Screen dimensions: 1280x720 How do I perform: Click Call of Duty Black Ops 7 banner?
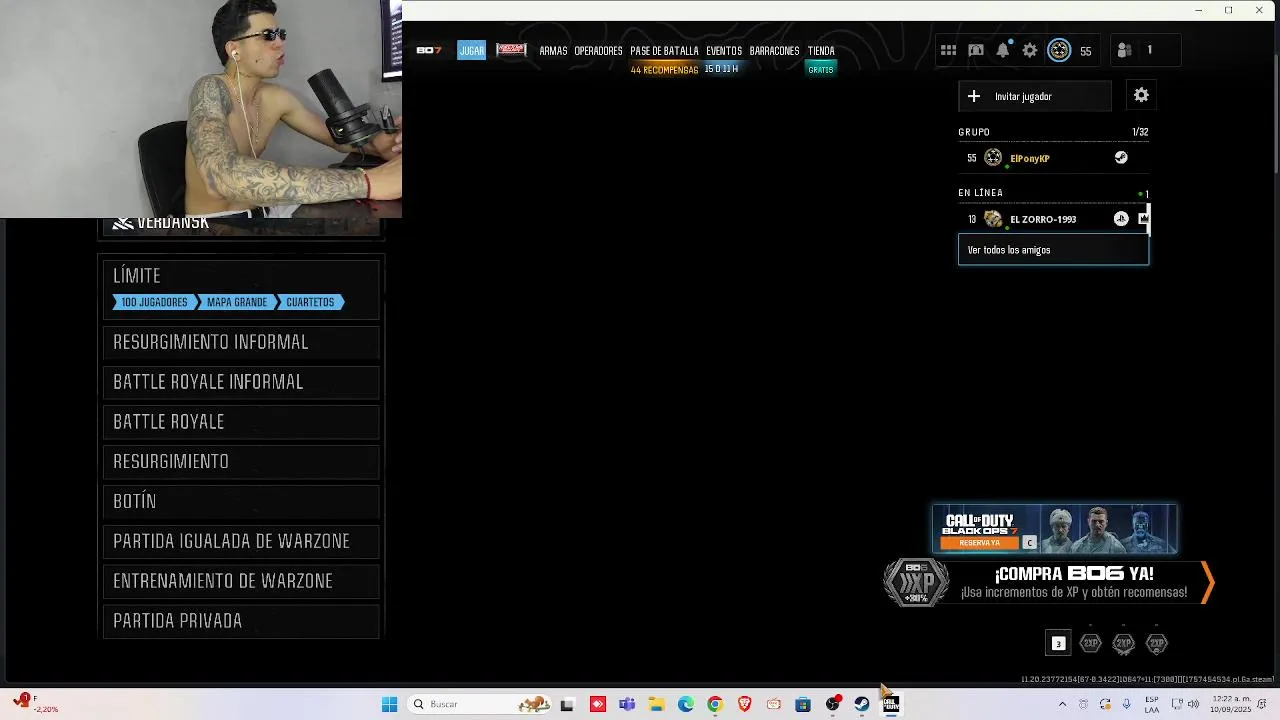[x=1054, y=529]
